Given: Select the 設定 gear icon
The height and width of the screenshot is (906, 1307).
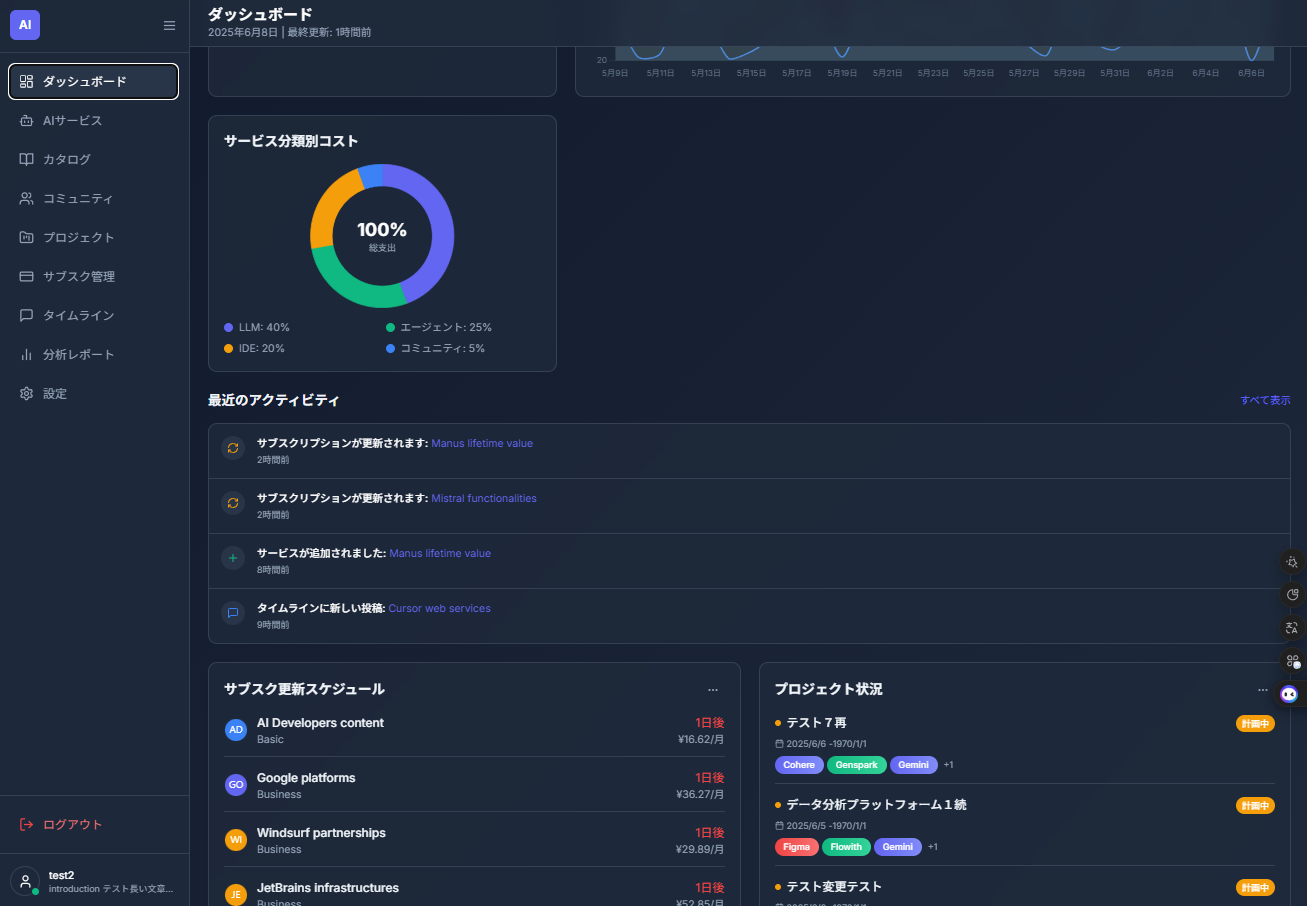Looking at the screenshot, I should 27,394.
